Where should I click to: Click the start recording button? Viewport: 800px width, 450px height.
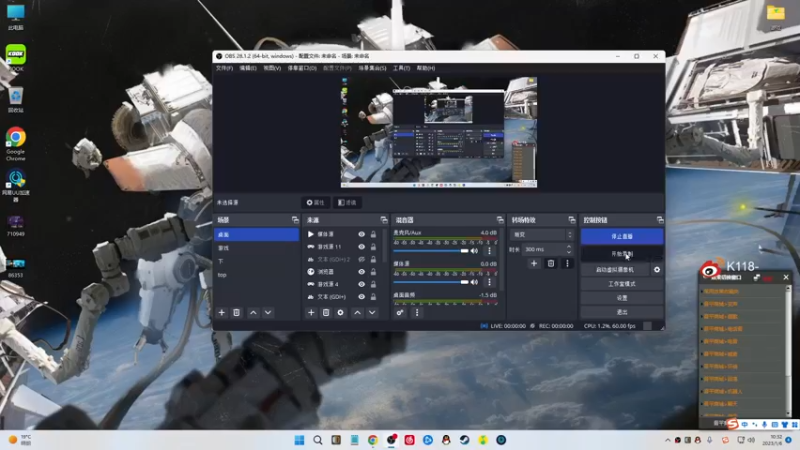(x=621, y=254)
